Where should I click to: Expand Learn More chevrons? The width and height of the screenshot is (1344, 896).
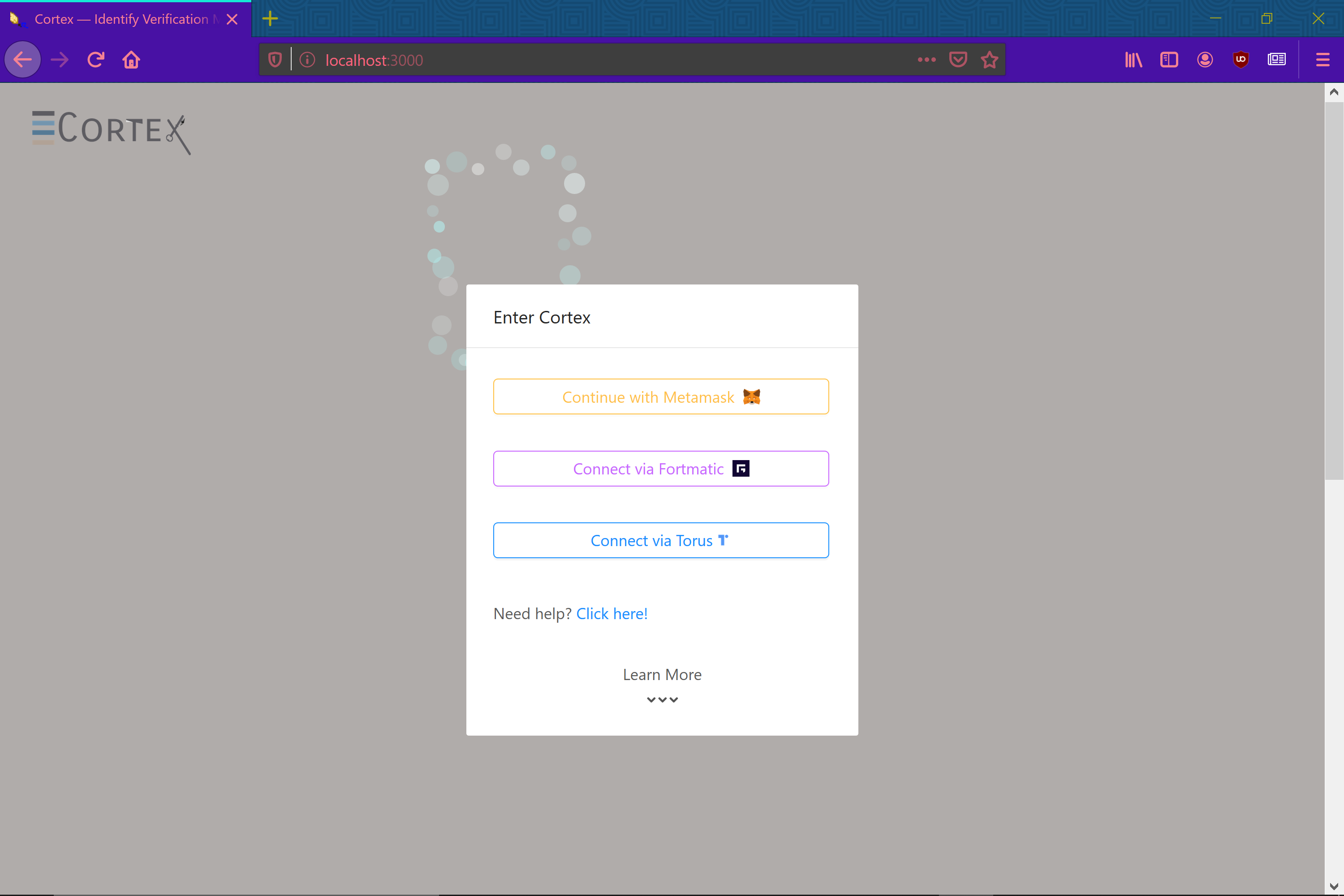coord(662,699)
